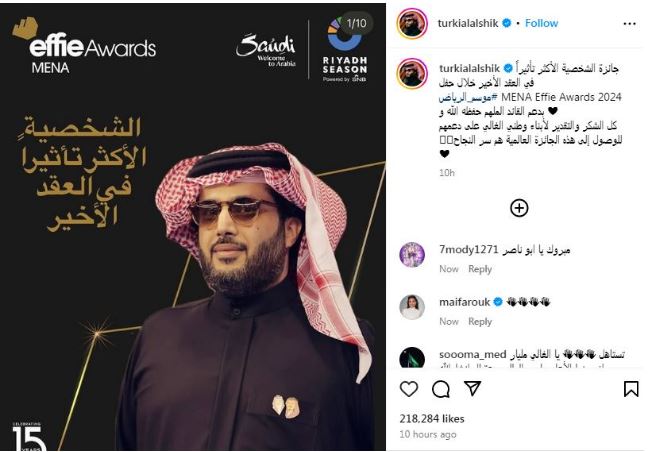Image resolution: width=669 pixels, height=452 pixels.
Task: Load more comments with plus circle
Action: click(519, 208)
